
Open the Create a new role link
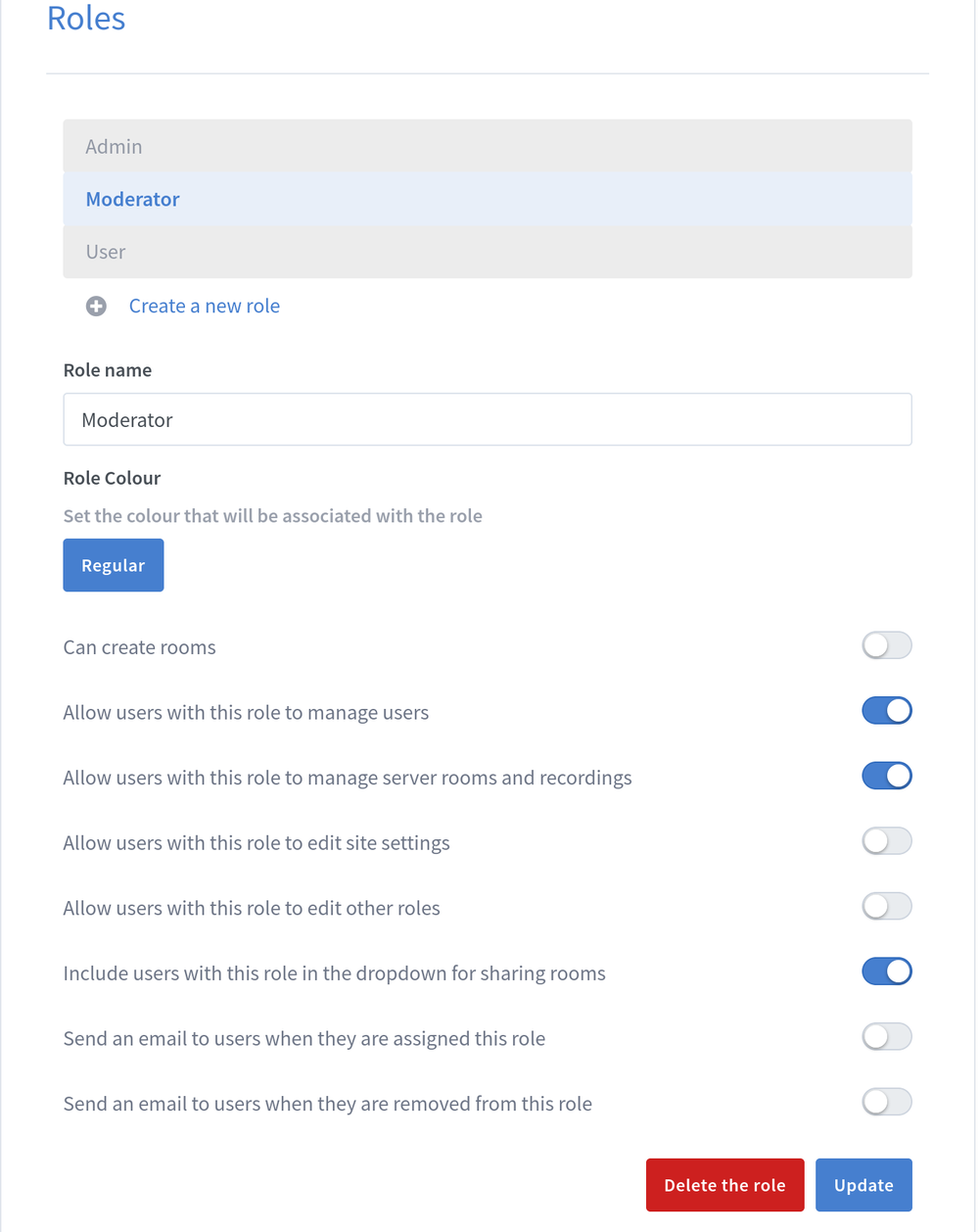tap(204, 307)
